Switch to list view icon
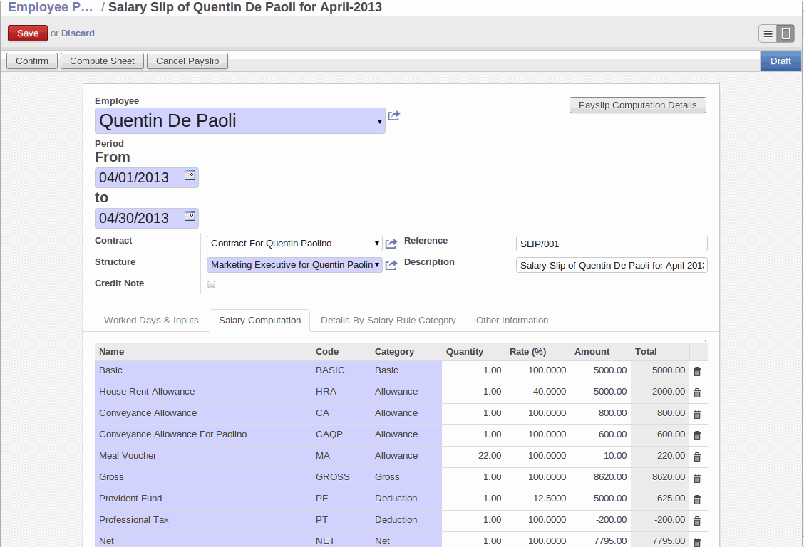 tap(768, 33)
